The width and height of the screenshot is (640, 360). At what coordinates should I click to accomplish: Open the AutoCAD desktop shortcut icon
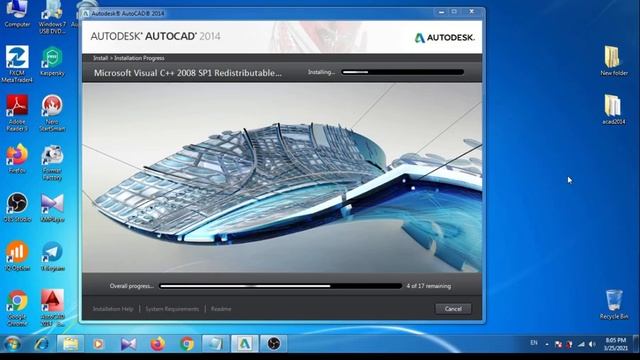(52, 308)
